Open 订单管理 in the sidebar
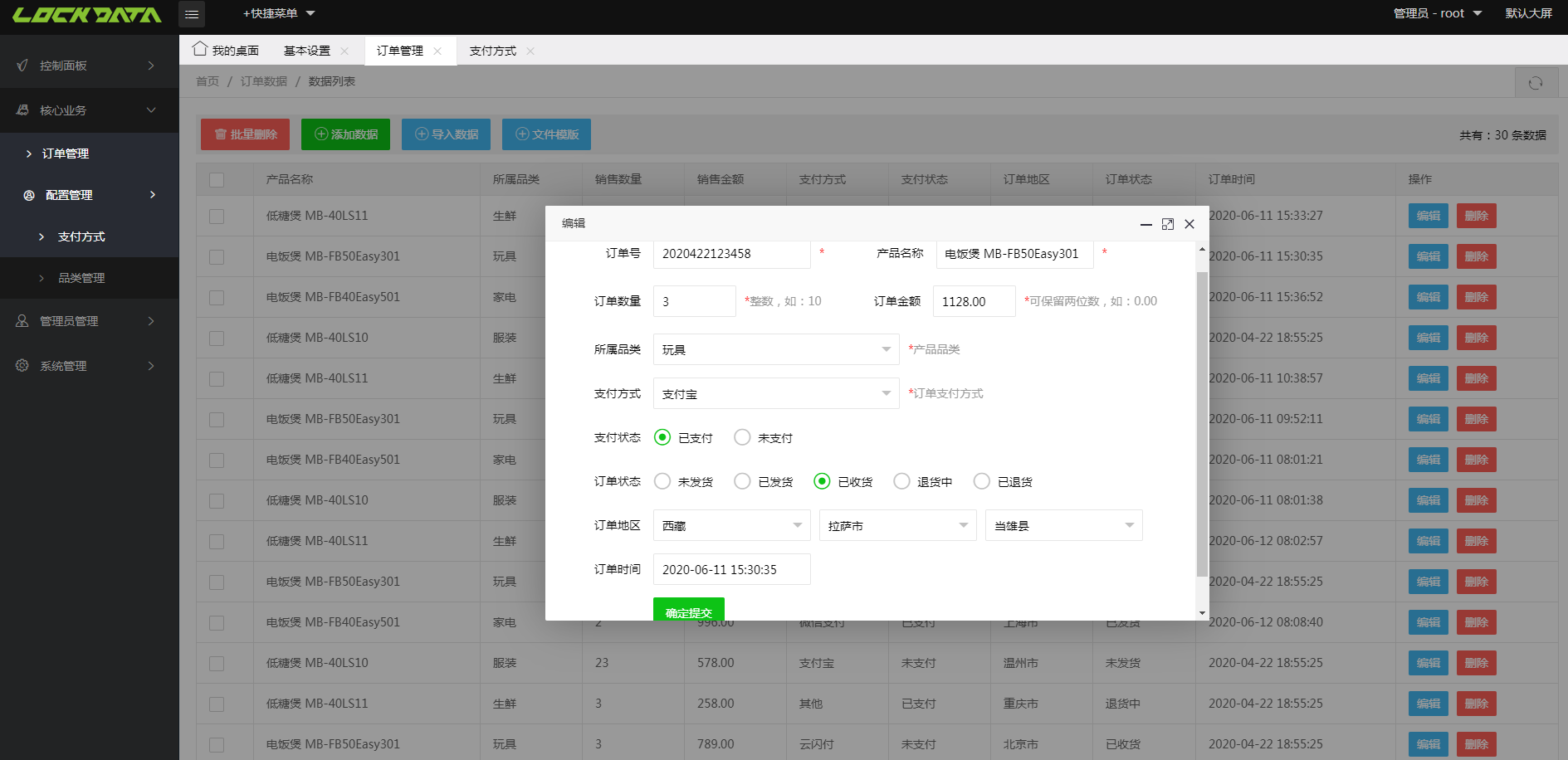Screen dimensions: 1568x760 (x=89, y=153)
